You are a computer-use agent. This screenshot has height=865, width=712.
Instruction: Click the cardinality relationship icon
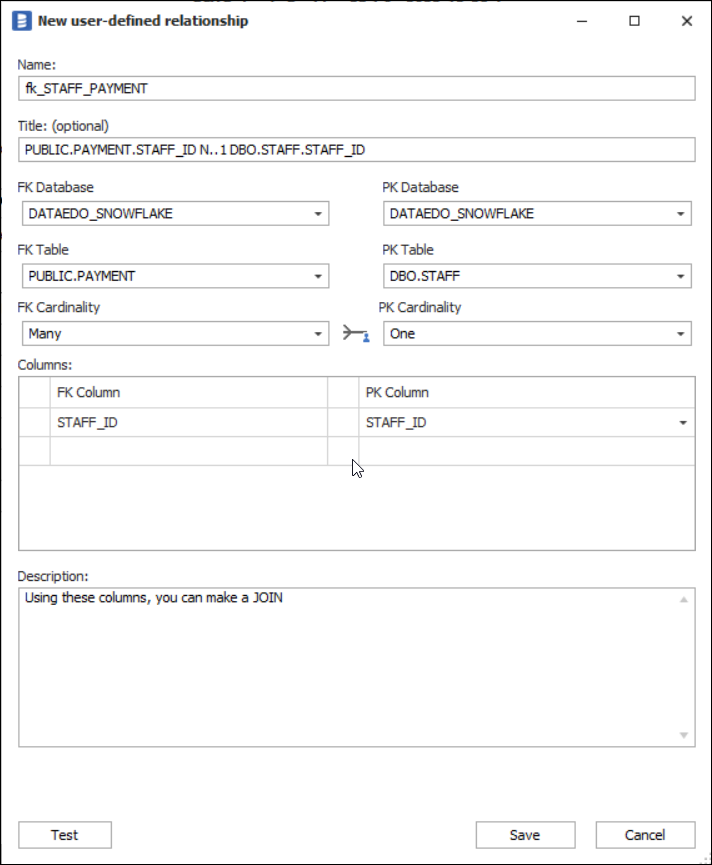355,334
